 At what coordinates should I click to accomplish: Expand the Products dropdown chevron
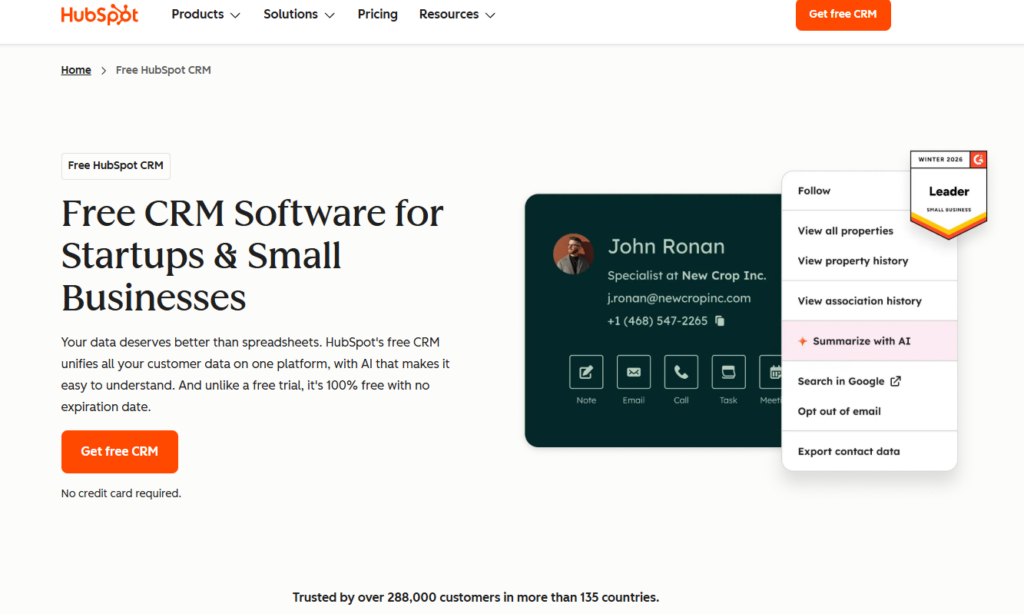236,15
